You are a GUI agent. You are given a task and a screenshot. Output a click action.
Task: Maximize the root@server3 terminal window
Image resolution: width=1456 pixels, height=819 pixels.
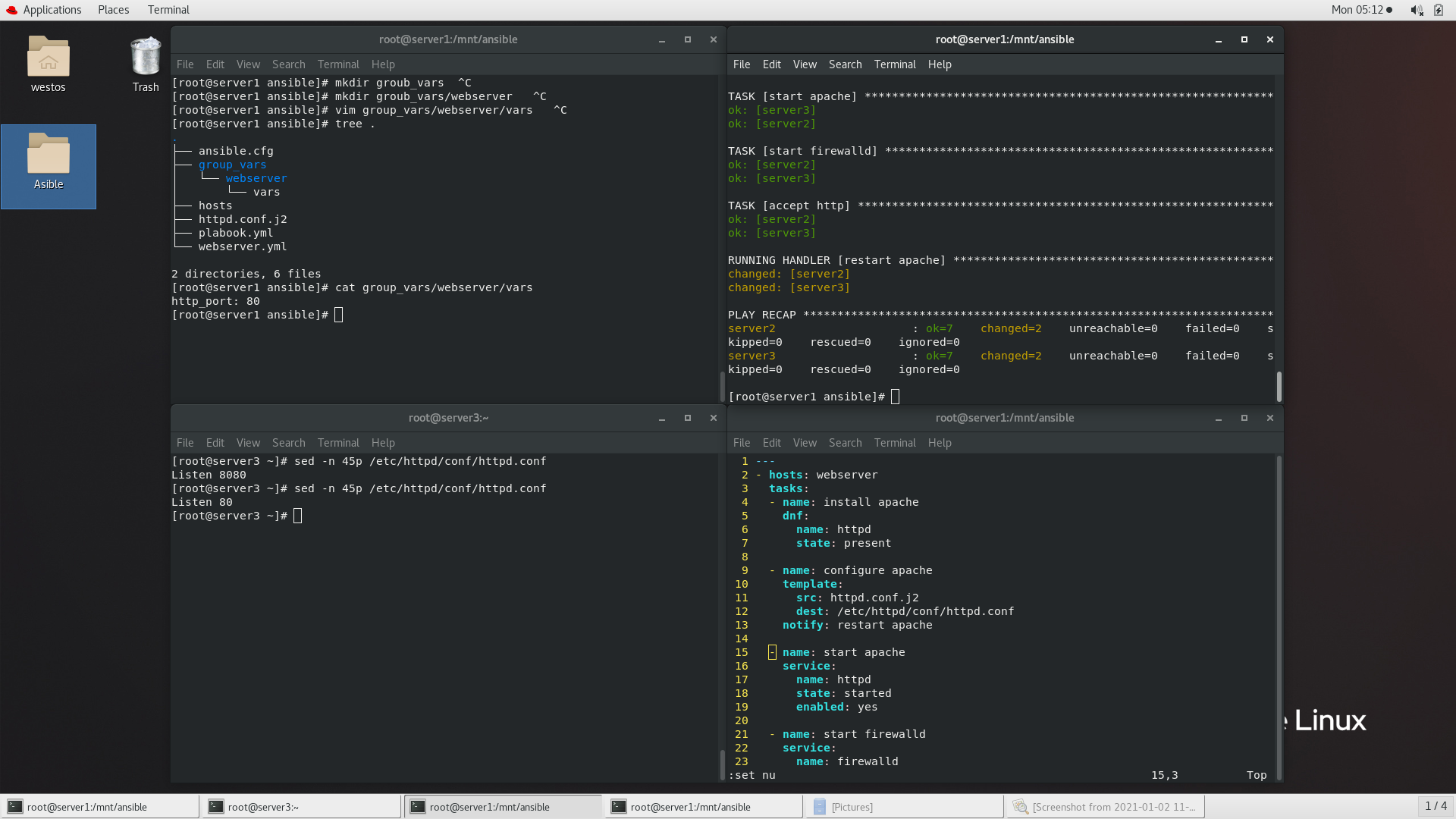pyautogui.click(x=688, y=418)
